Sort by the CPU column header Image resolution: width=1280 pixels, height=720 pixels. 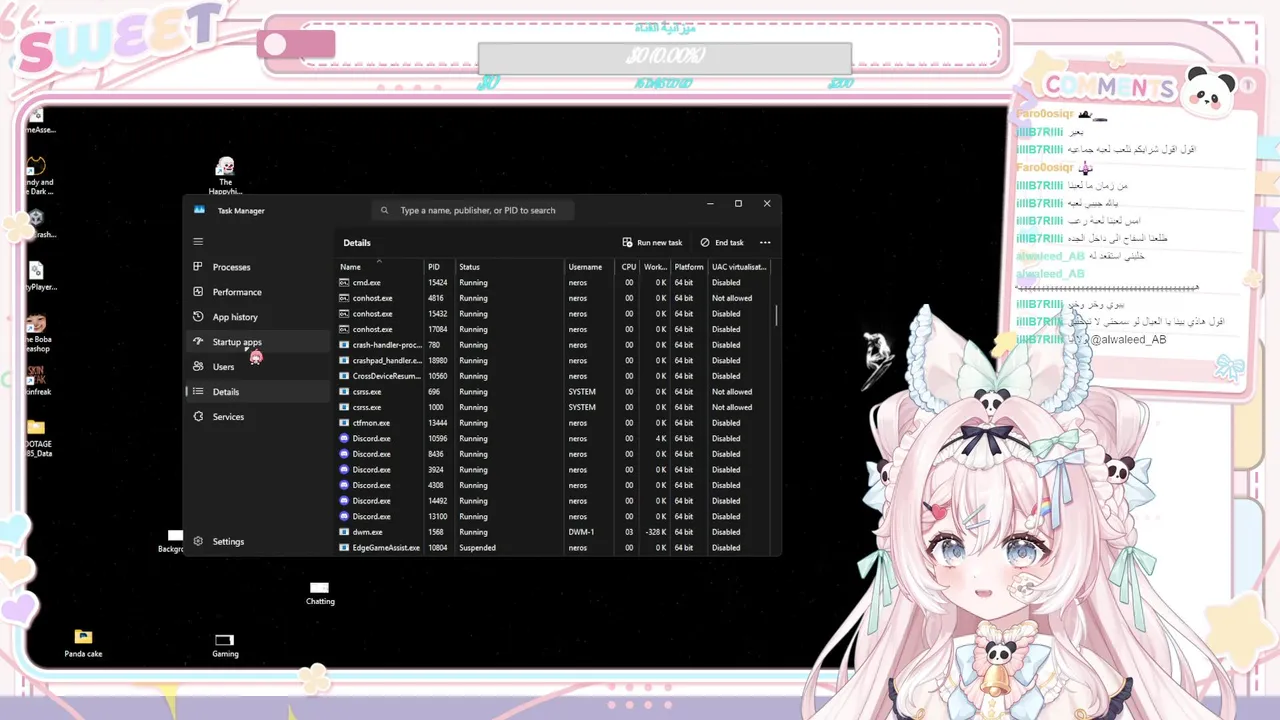point(628,267)
